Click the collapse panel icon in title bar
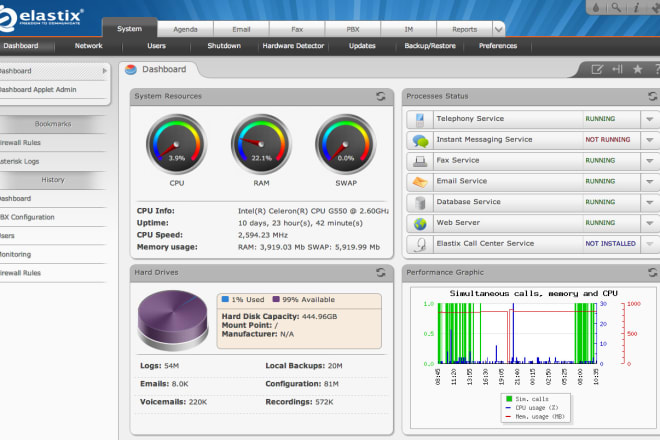 coord(617,69)
